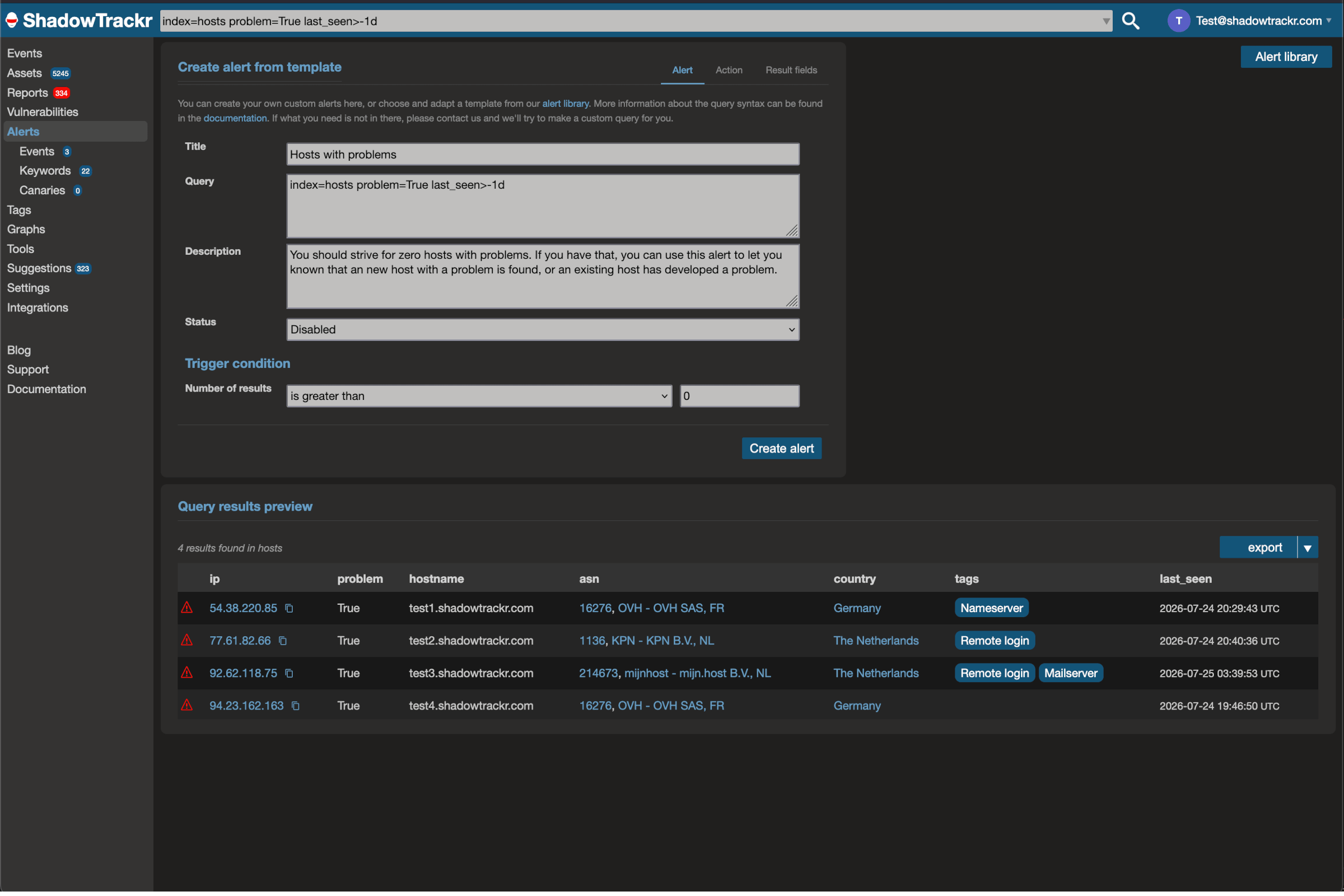This screenshot has width=1344, height=896.
Task: Focus the Description text area
Action: 543,277
